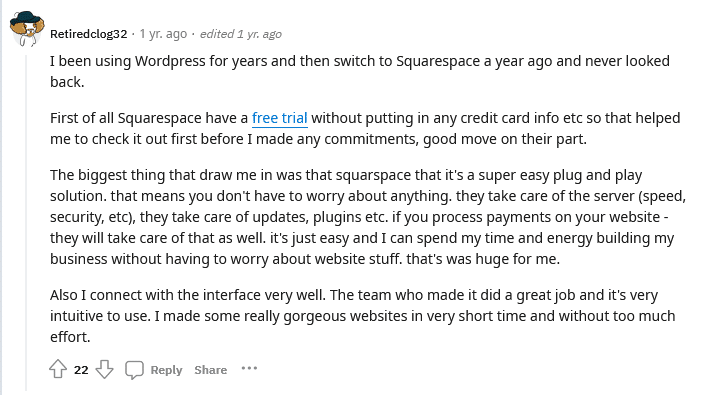Viewport: 708px width, 395px height.
Task: Click the paragraph starting 'Also I connect'
Action: [363, 316]
